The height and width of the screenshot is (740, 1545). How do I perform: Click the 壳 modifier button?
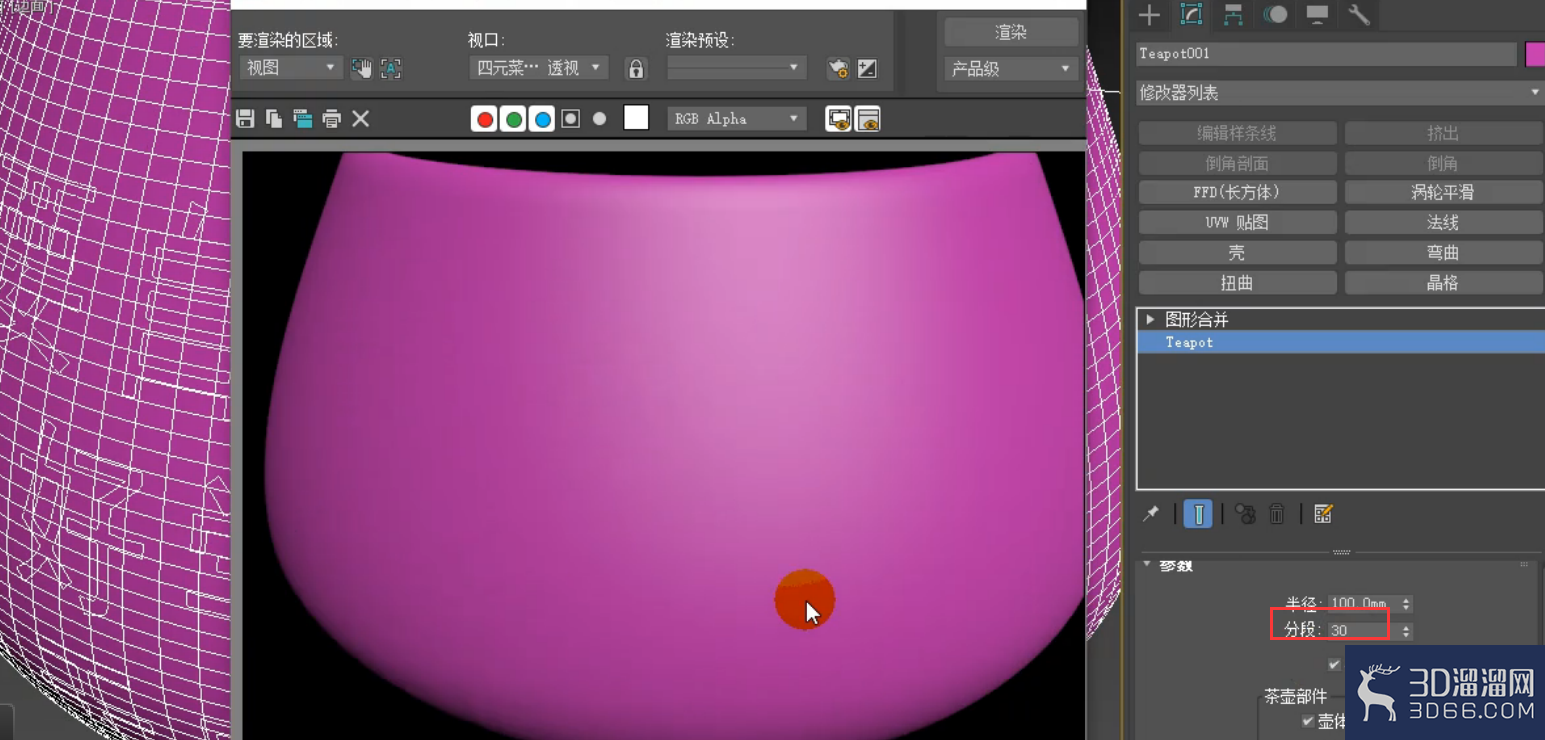[1238, 253]
